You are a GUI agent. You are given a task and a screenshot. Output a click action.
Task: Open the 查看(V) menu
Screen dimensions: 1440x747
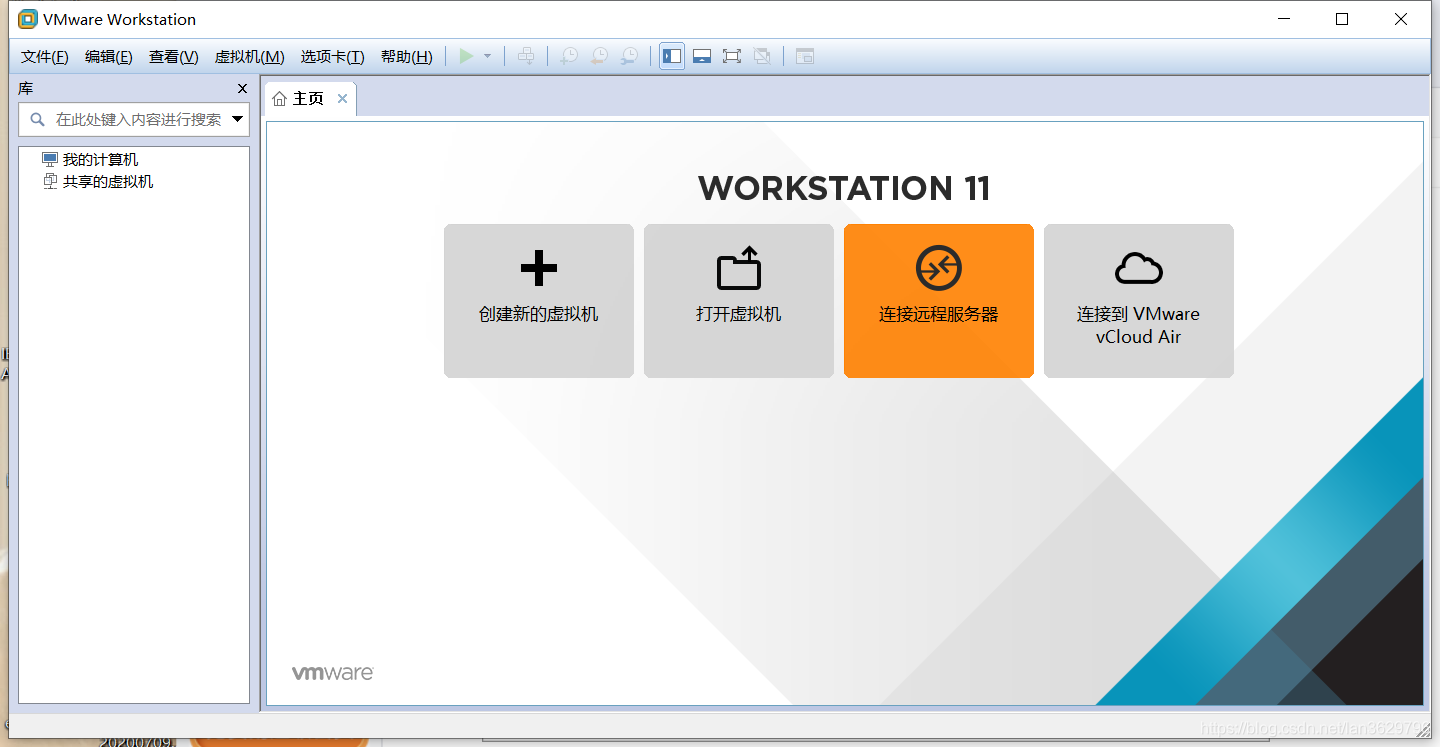174,57
